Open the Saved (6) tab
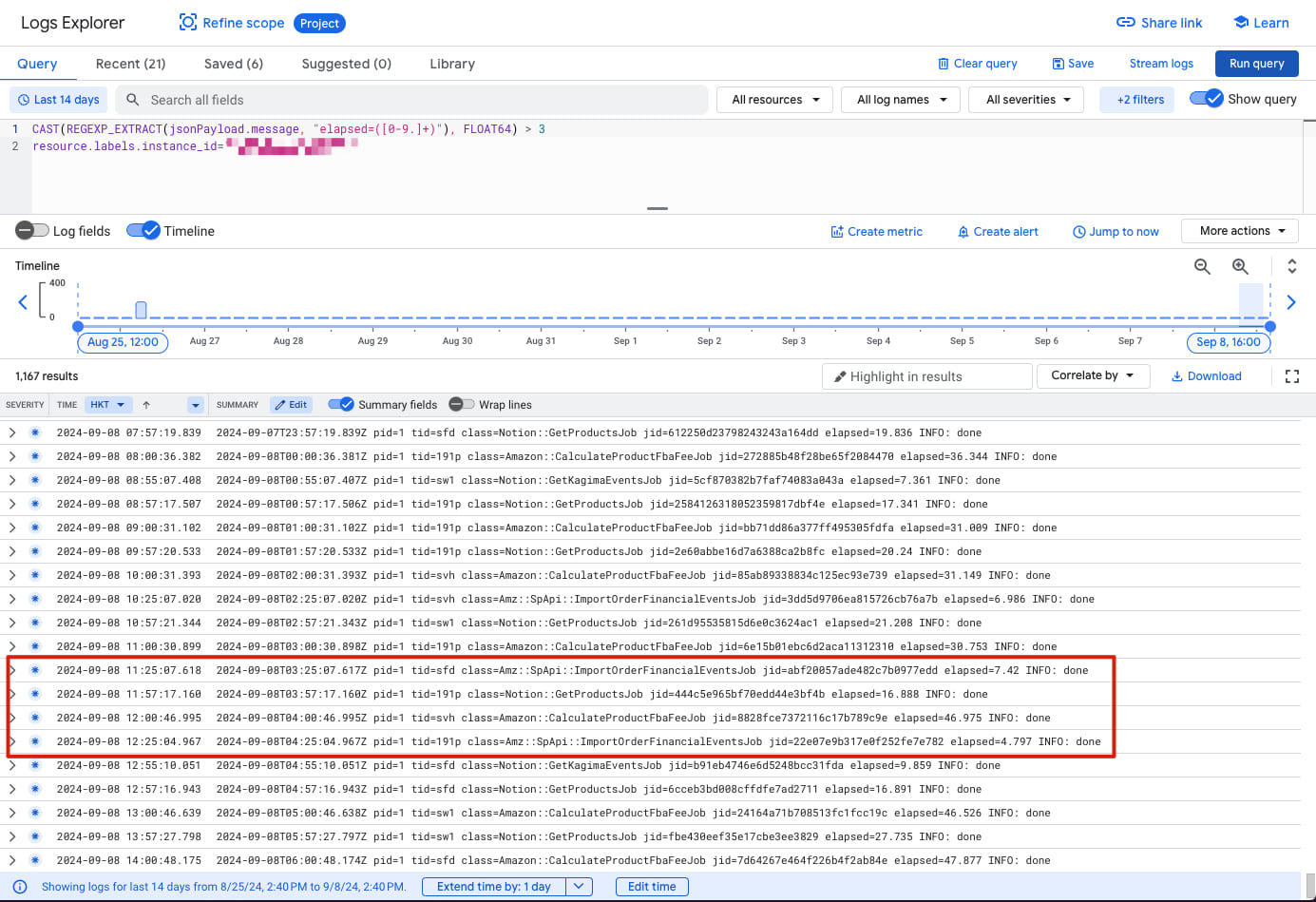The width and height of the screenshot is (1316, 902). (x=234, y=64)
